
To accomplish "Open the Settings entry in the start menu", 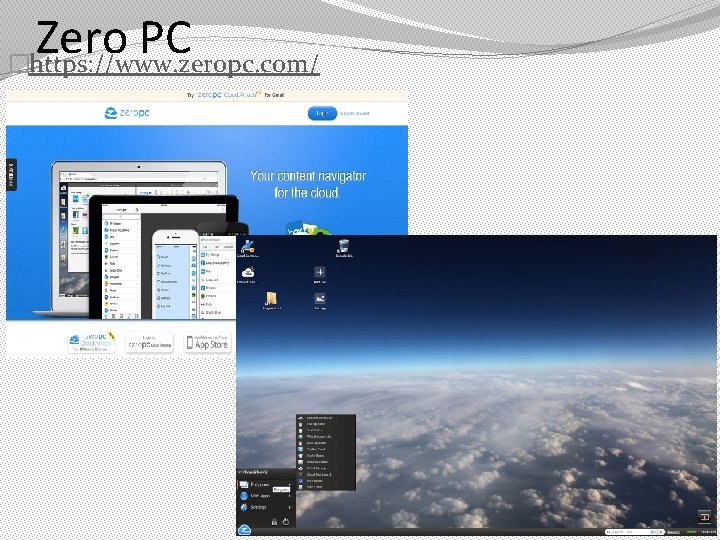I will pos(265,507).
